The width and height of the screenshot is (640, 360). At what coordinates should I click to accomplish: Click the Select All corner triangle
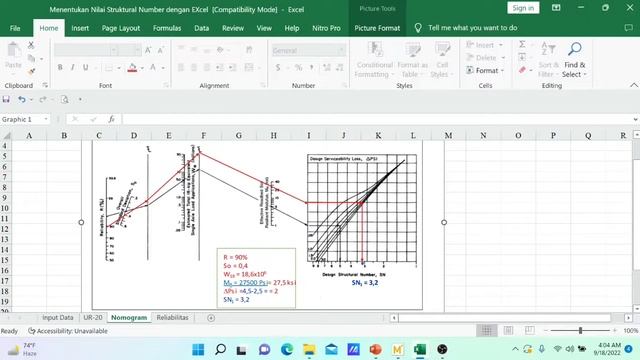pyautogui.click(x=6, y=136)
